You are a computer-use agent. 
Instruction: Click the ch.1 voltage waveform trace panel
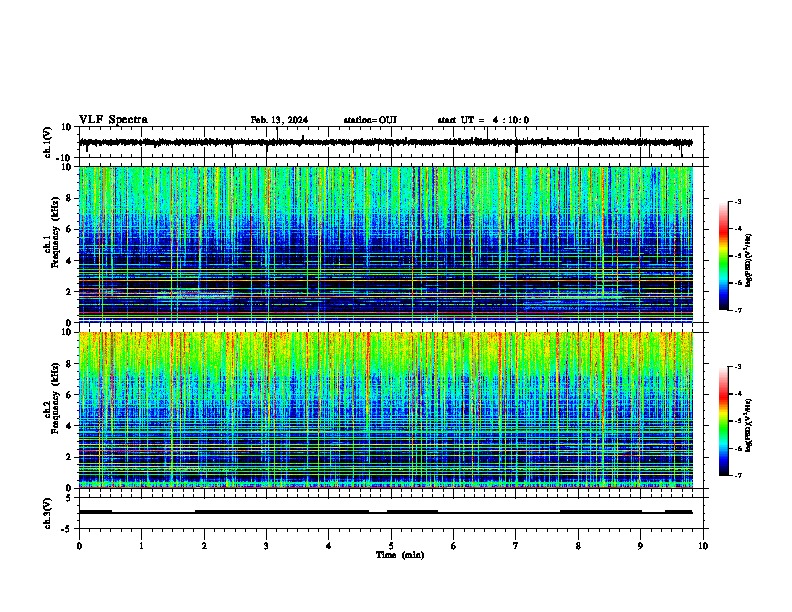(391, 142)
